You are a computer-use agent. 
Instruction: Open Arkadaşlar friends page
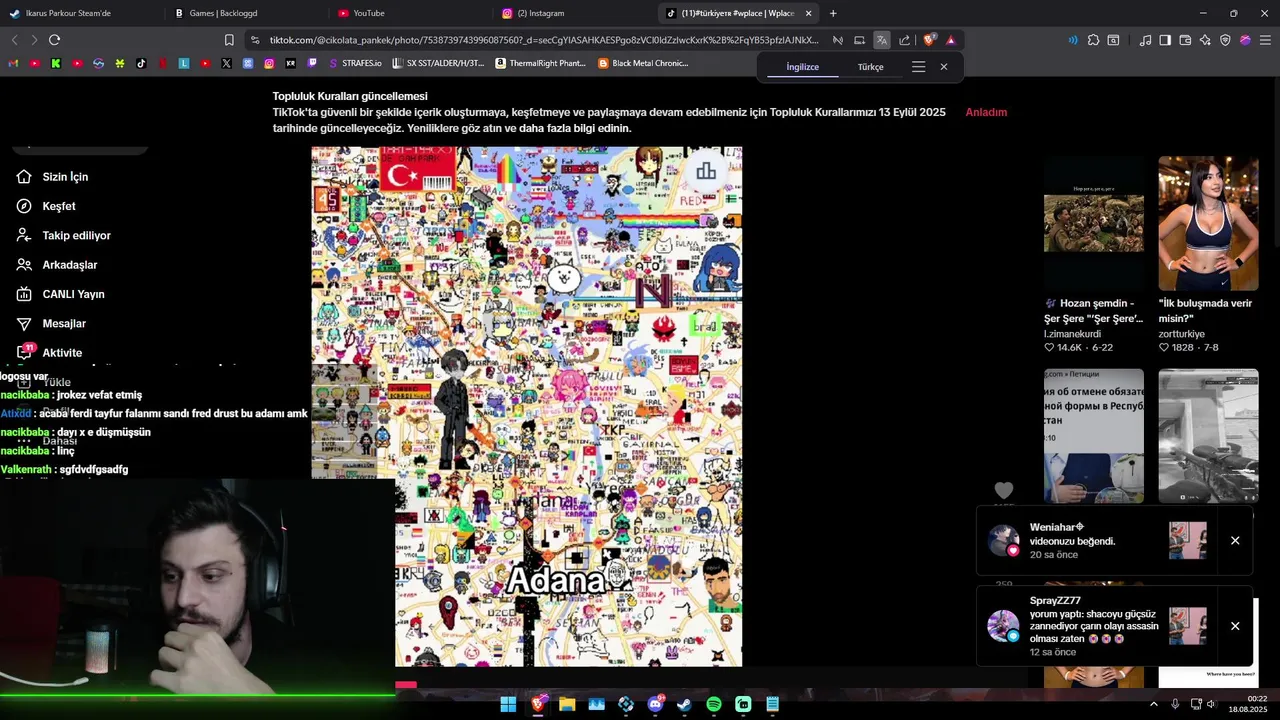(x=56, y=265)
